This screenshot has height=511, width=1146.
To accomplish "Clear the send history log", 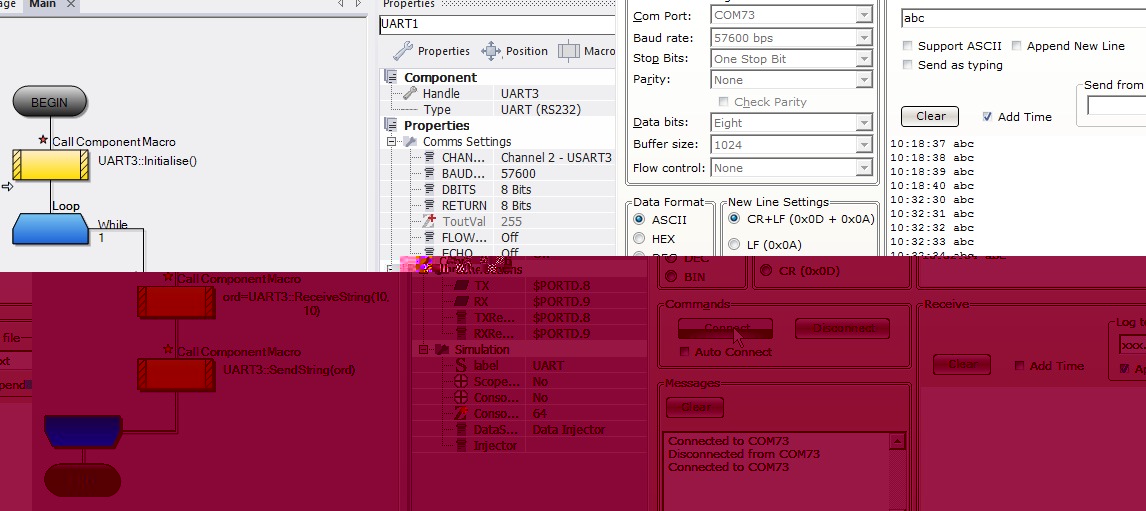I will (930, 116).
